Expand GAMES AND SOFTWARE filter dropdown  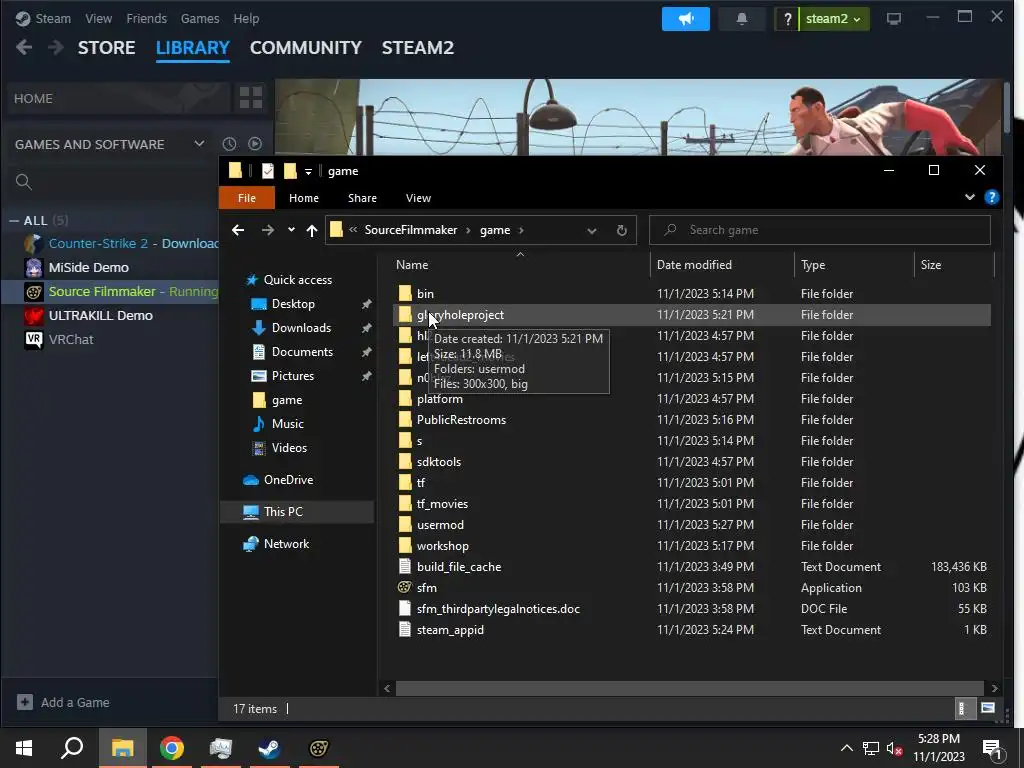(x=199, y=144)
